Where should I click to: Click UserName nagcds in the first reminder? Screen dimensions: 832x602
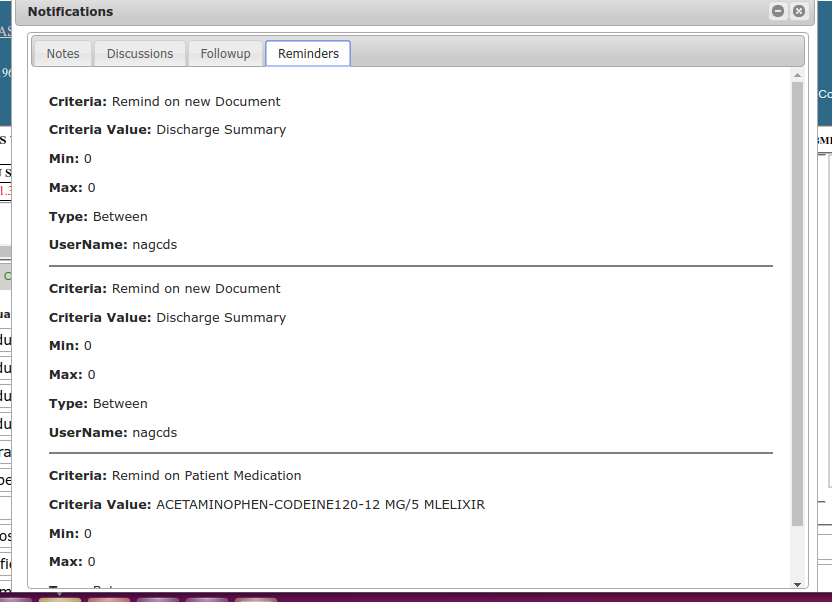click(154, 245)
